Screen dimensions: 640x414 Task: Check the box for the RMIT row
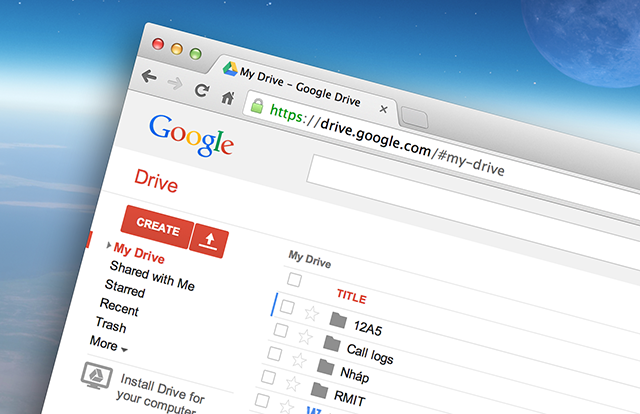coord(268,377)
